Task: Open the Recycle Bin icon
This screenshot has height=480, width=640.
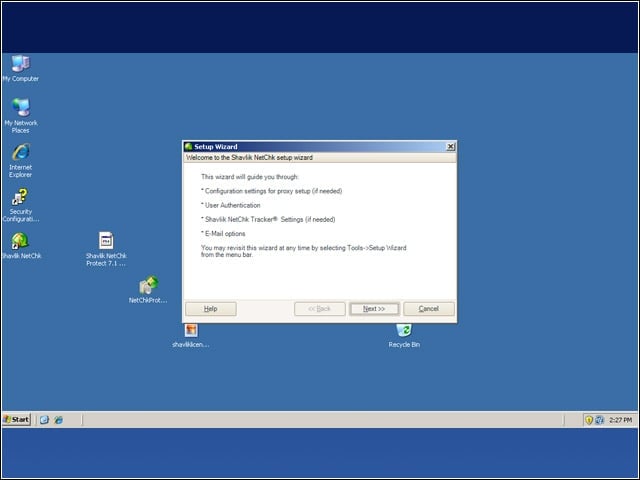Action: (x=404, y=336)
